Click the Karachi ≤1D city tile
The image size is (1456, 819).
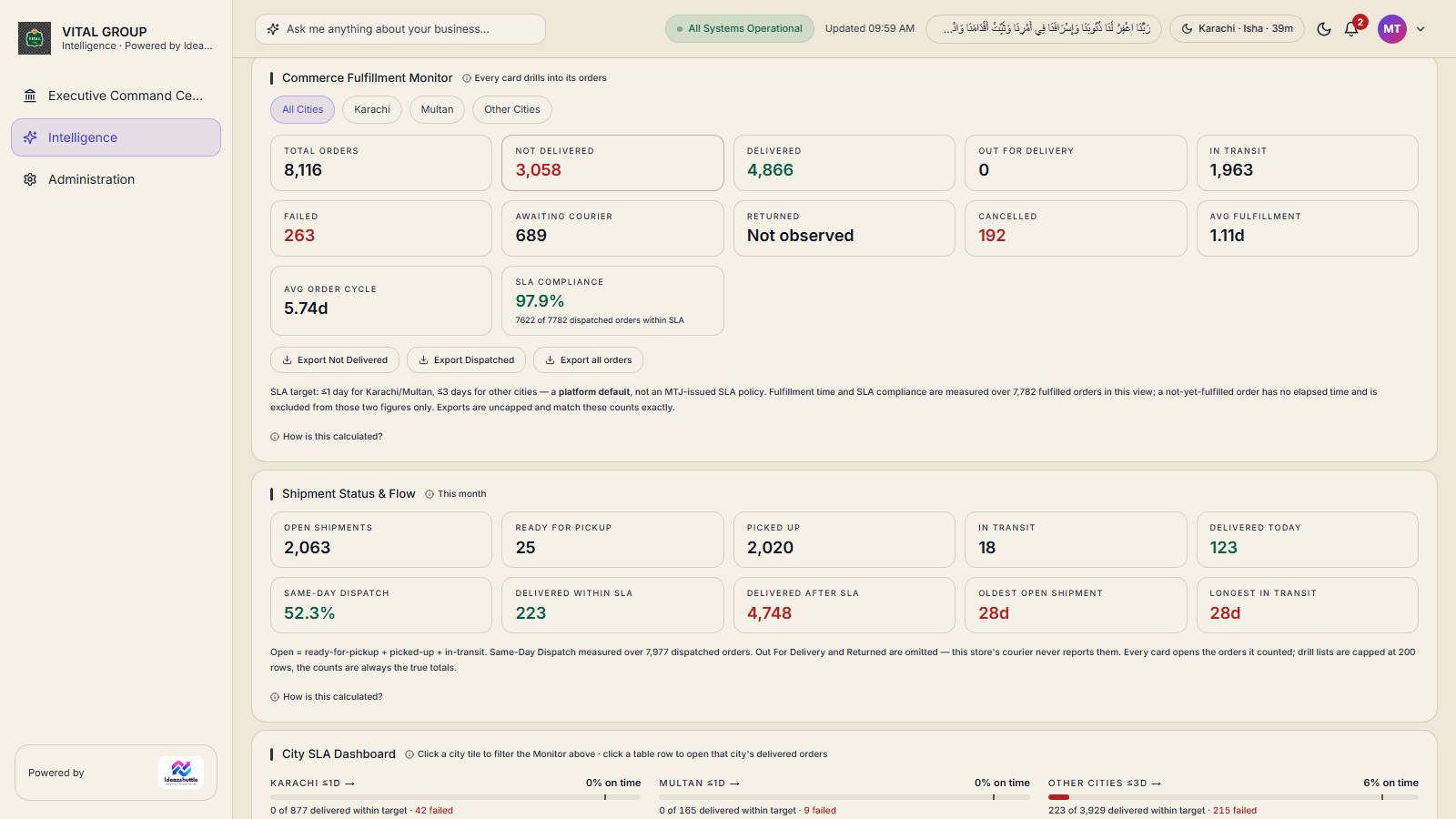point(455,796)
